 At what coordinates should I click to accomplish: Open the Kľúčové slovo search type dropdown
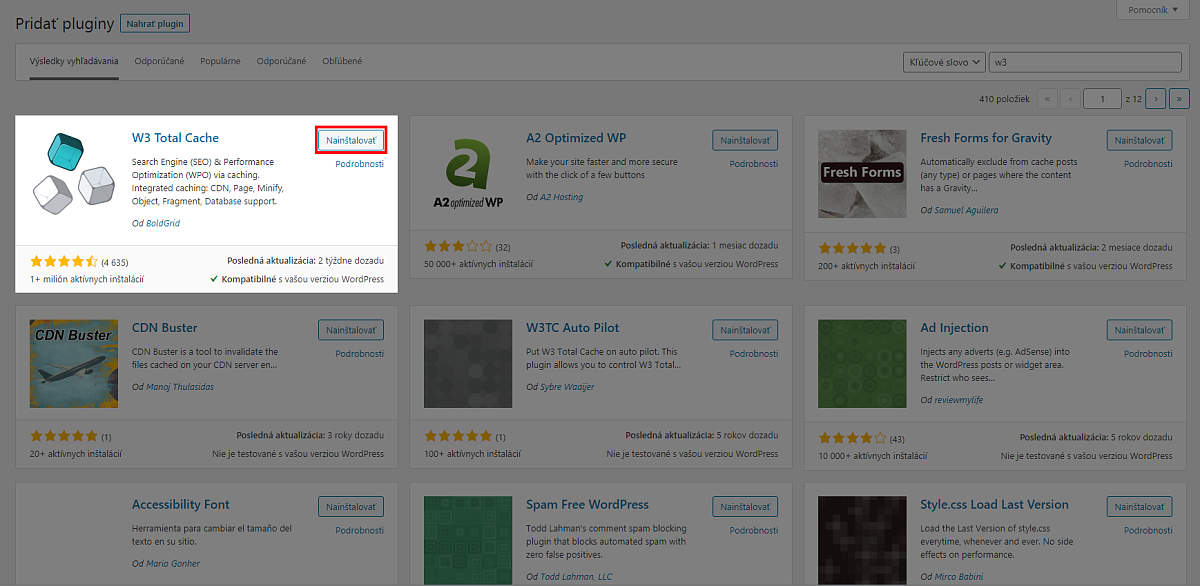pos(944,62)
